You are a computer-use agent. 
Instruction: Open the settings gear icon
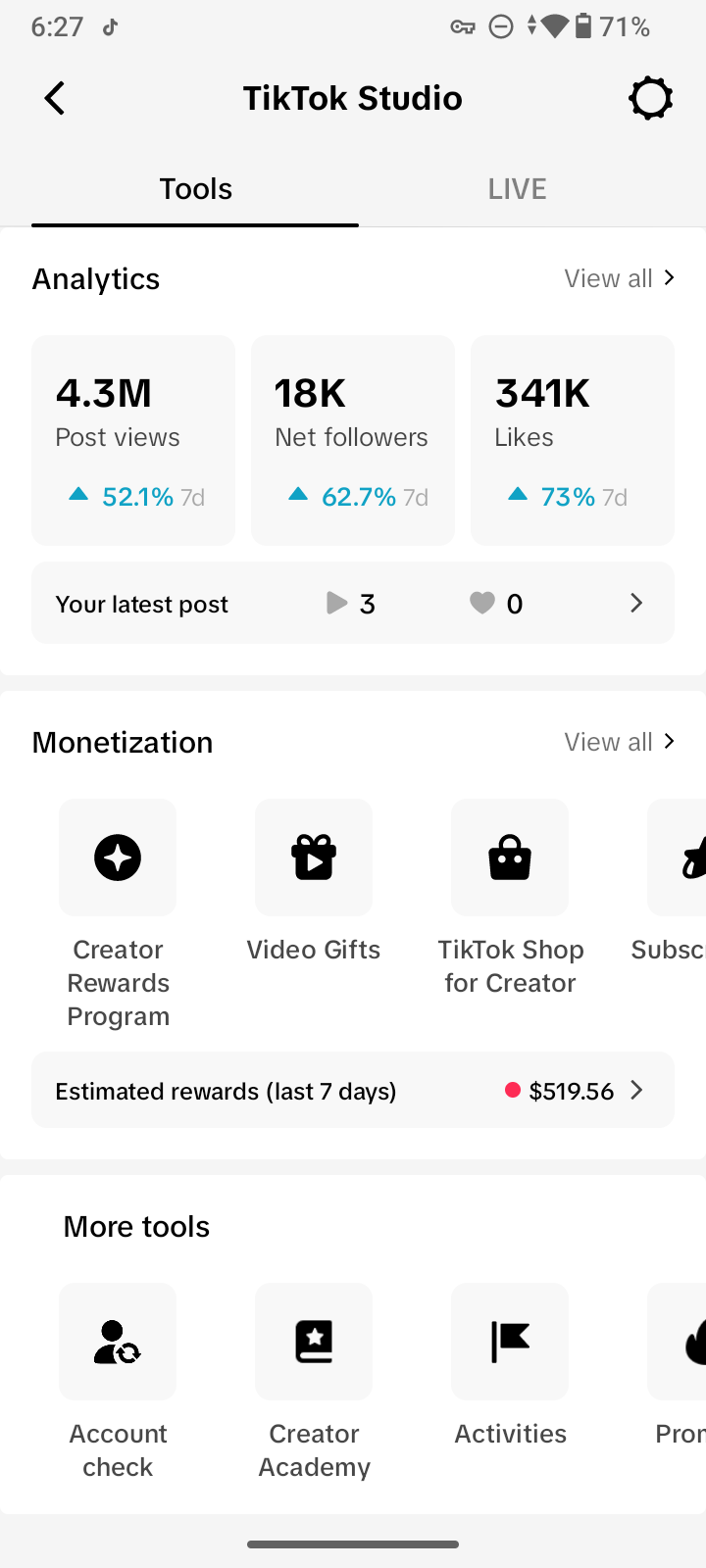(x=651, y=98)
